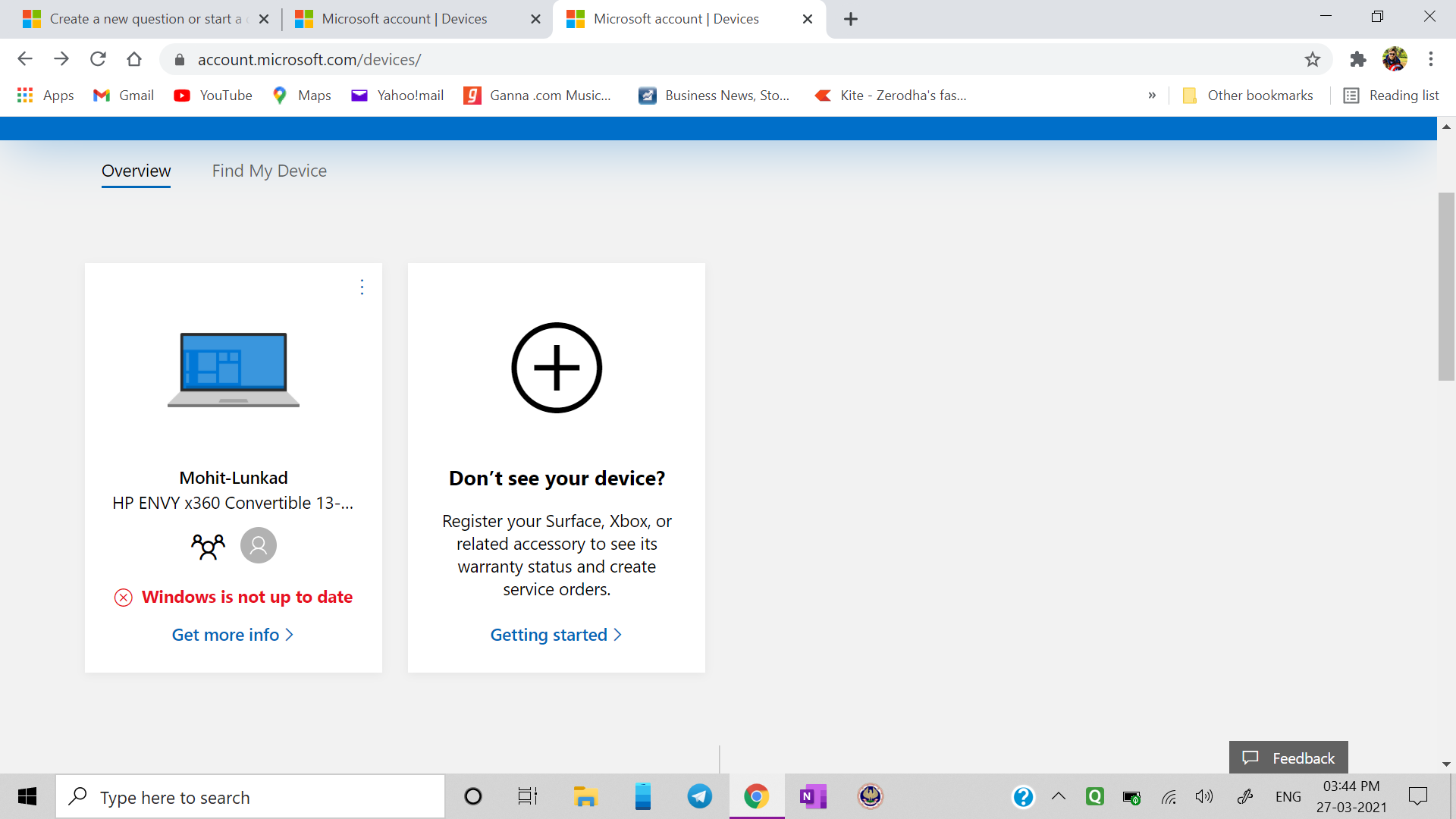Go forward using browser forward arrow

click(x=61, y=59)
